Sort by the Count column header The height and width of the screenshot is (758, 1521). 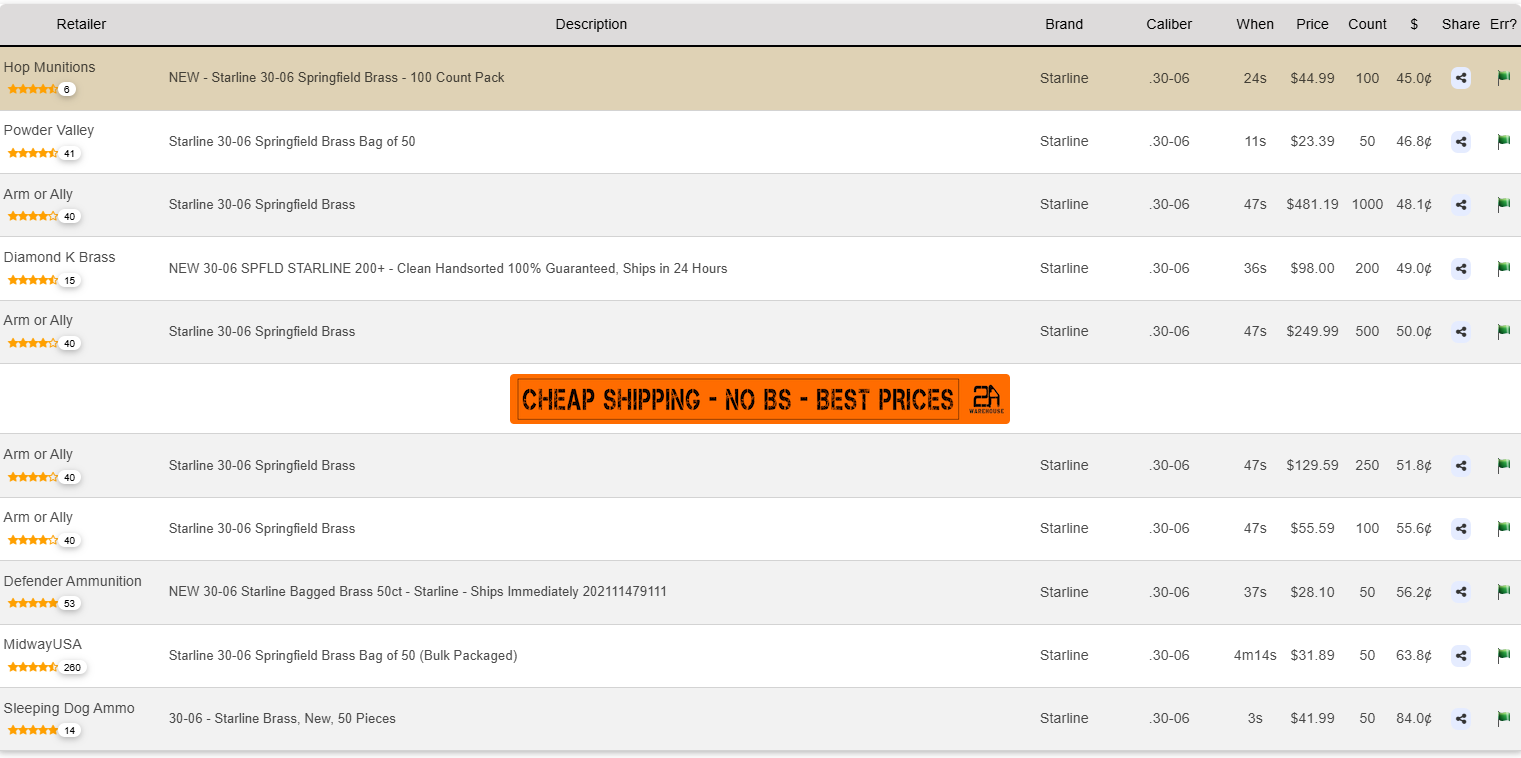(x=1367, y=24)
